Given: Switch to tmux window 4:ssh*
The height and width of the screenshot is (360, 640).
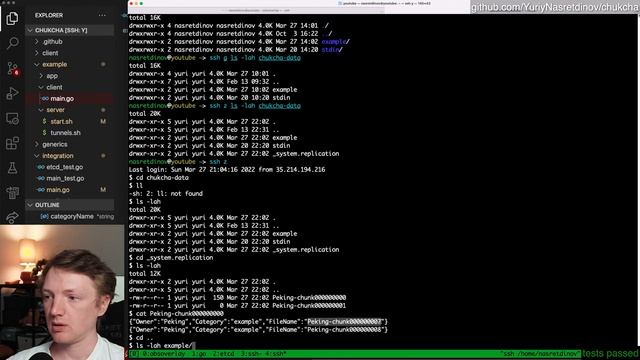Looking at the screenshot, I should click(x=276, y=354).
